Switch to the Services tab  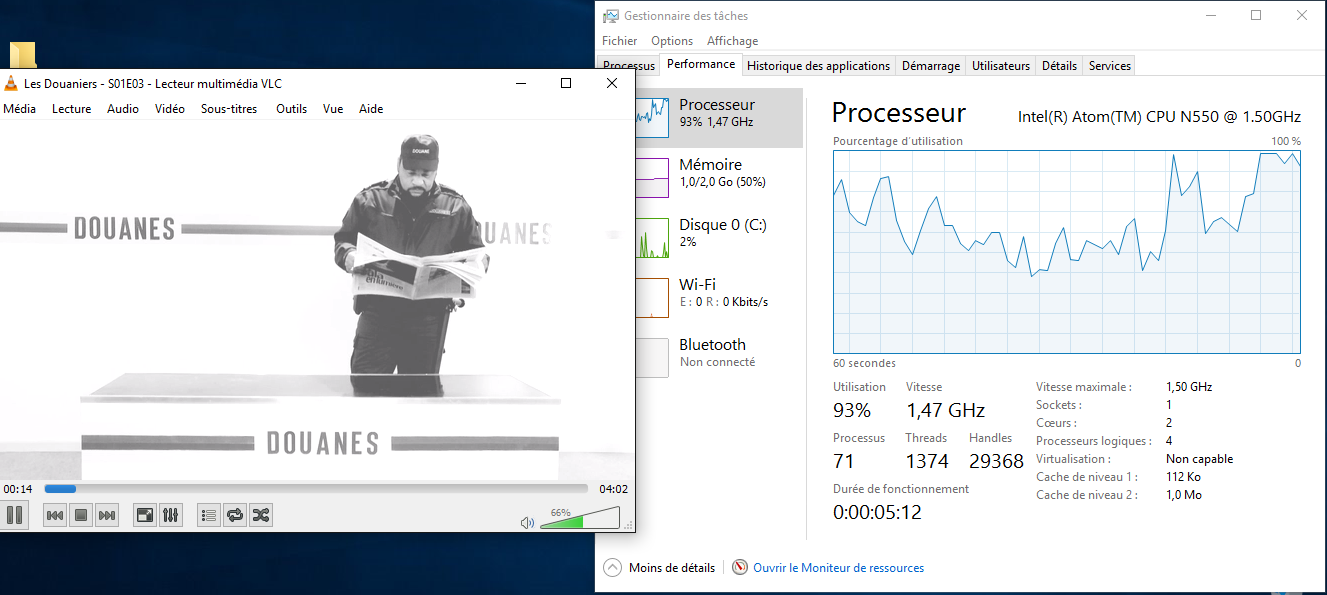pos(1109,66)
